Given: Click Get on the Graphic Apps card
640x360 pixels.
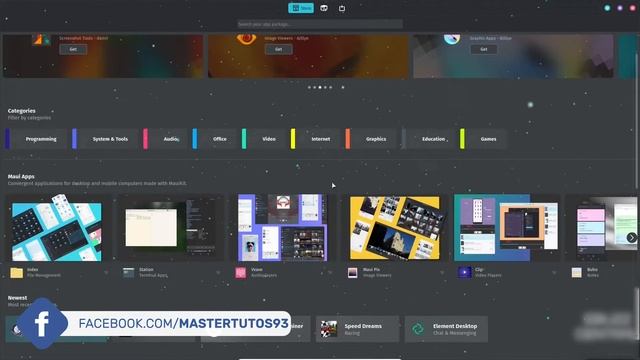Looking at the screenshot, I should click(484, 49).
